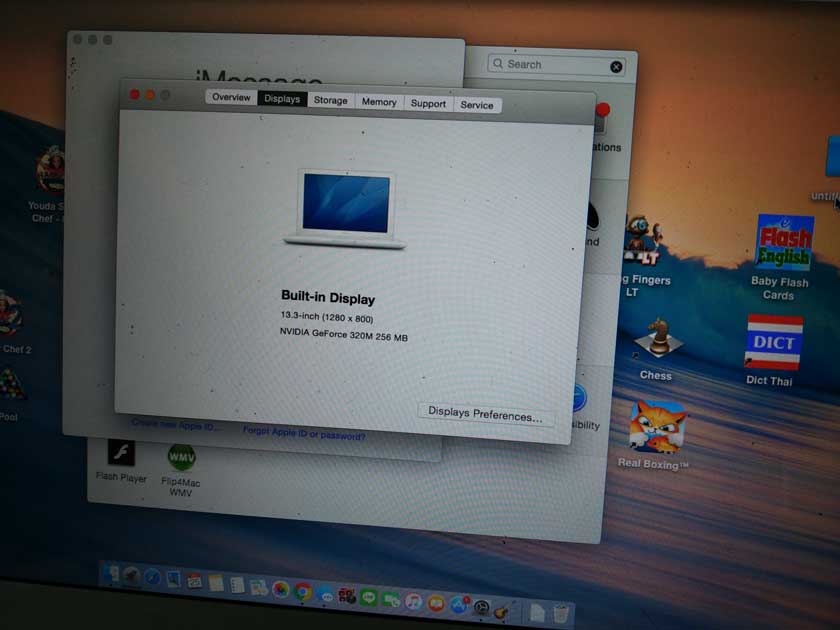Launch the Chess app
840x630 pixels.
coord(657,349)
